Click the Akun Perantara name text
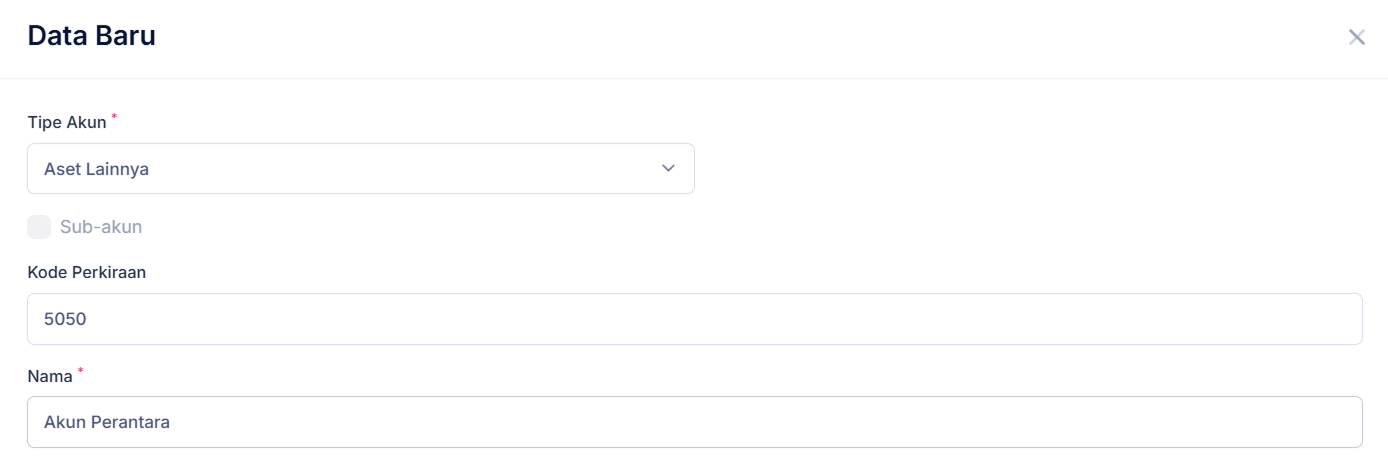 pyautogui.click(x=107, y=422)
